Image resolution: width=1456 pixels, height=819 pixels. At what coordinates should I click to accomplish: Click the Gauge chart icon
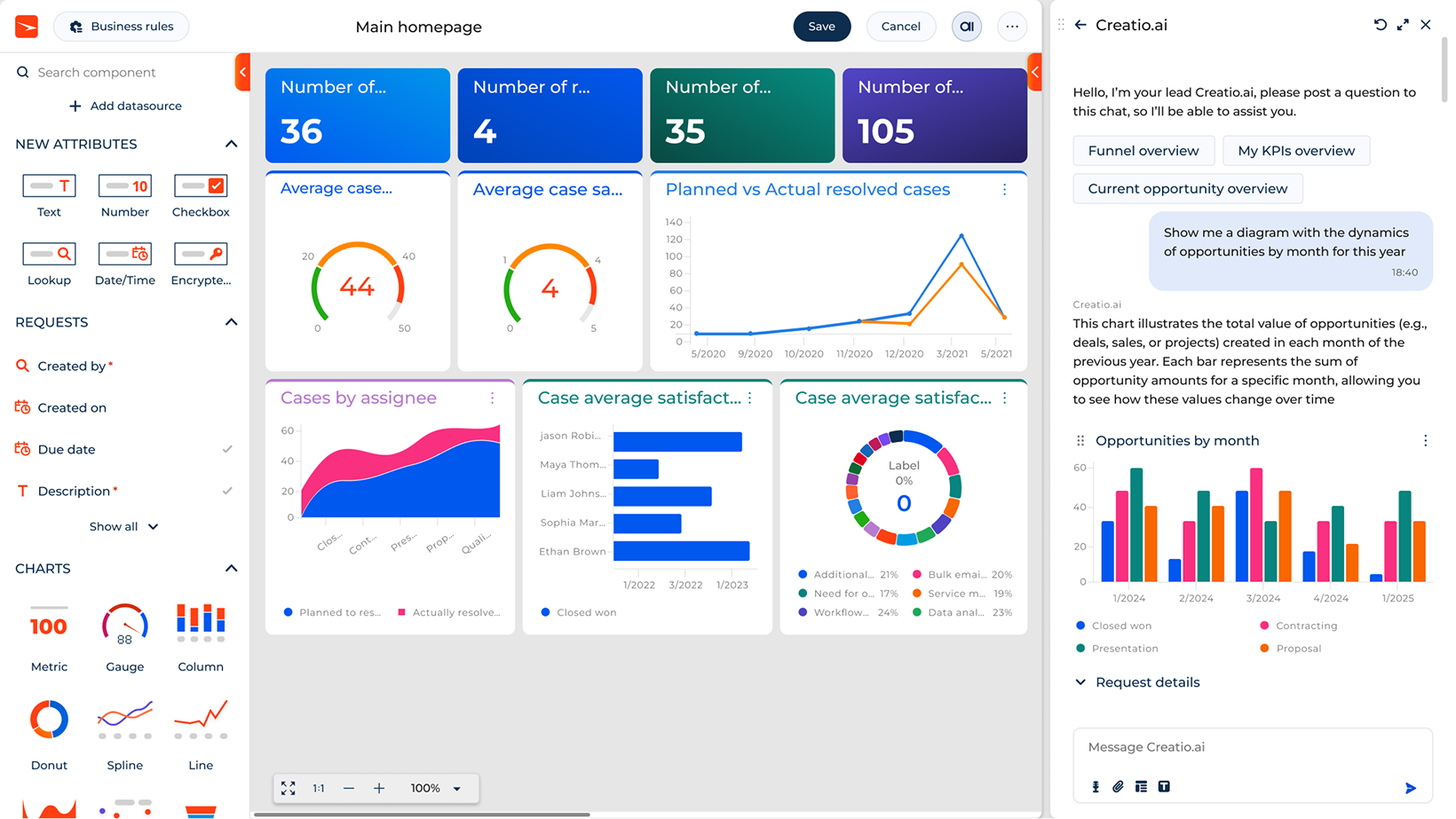point(124,626)
